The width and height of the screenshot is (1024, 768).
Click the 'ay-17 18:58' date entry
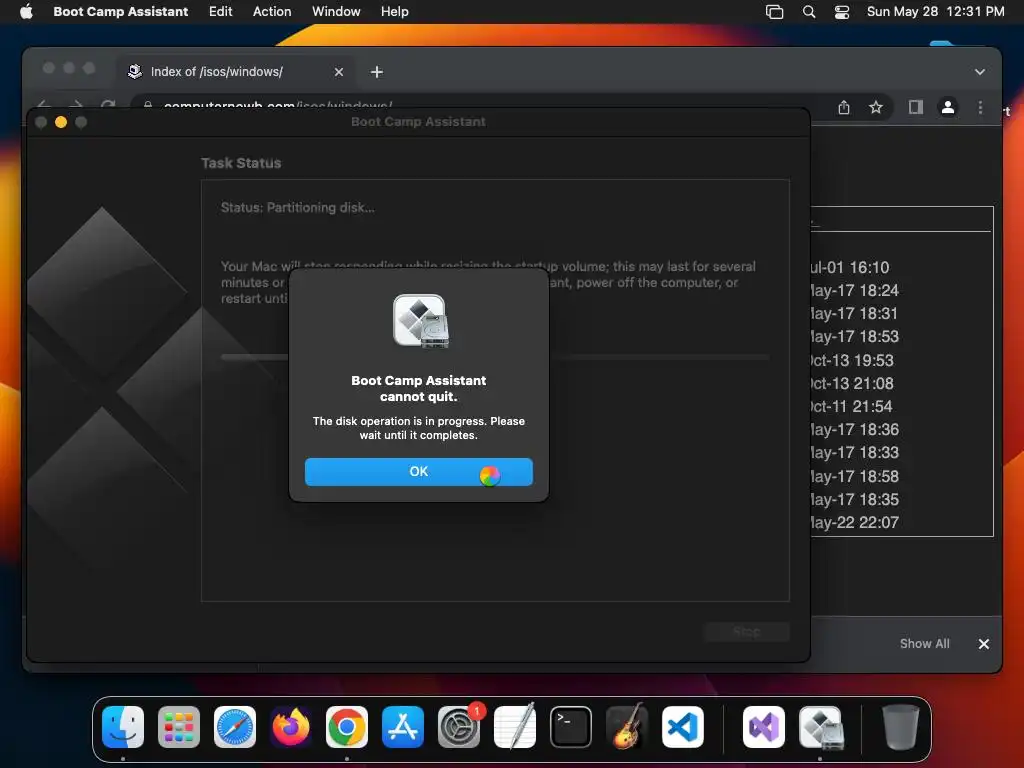pyautogui.click(x=854, y=476)
